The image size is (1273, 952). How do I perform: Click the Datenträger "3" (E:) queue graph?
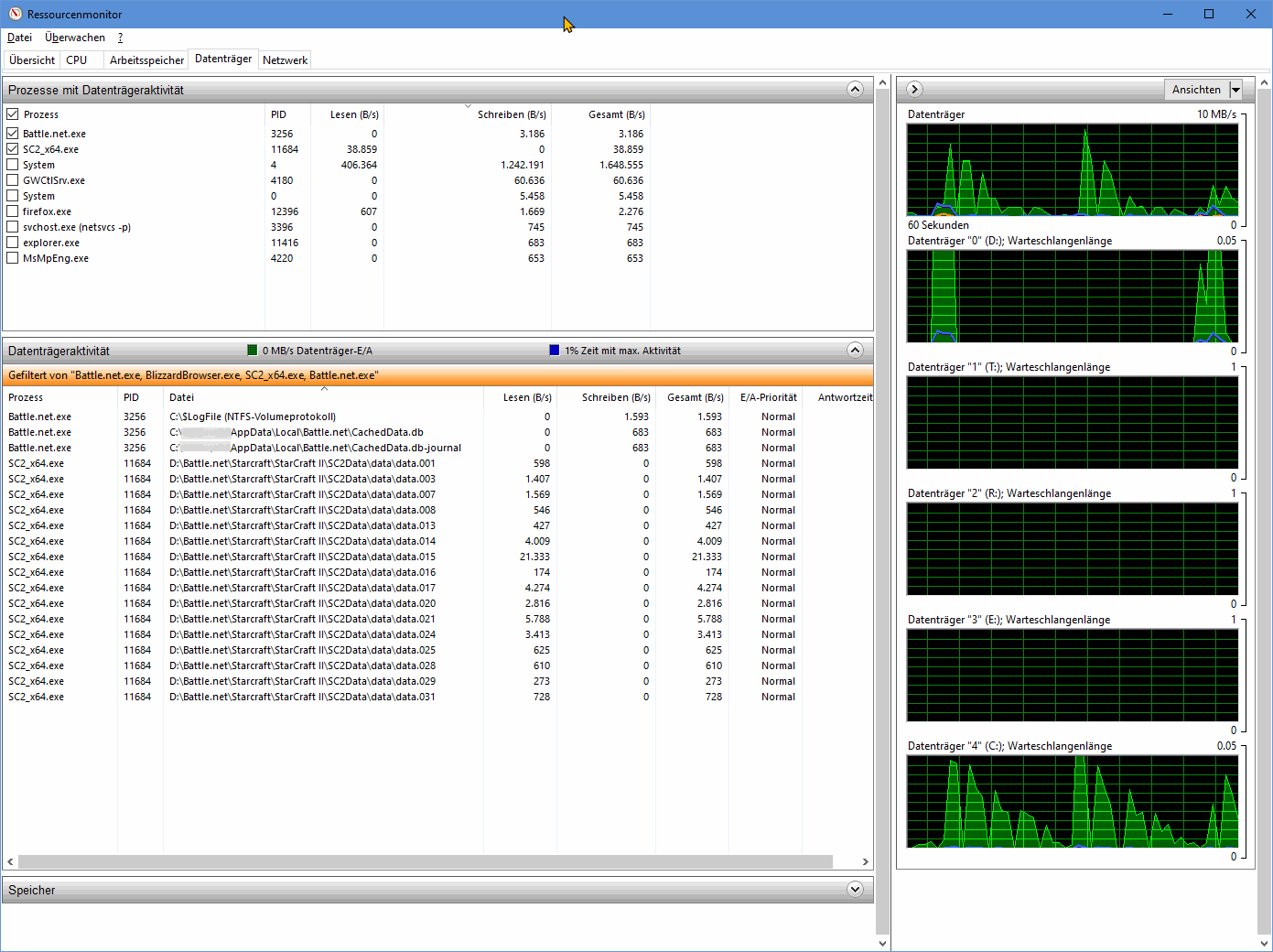tap(1073, 675)
